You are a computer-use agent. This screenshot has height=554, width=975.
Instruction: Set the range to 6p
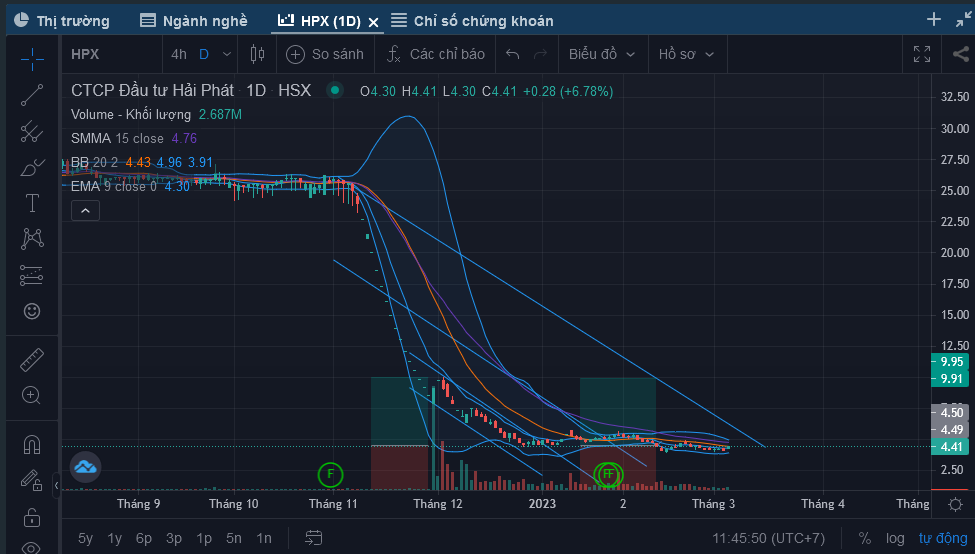[144, 538]
